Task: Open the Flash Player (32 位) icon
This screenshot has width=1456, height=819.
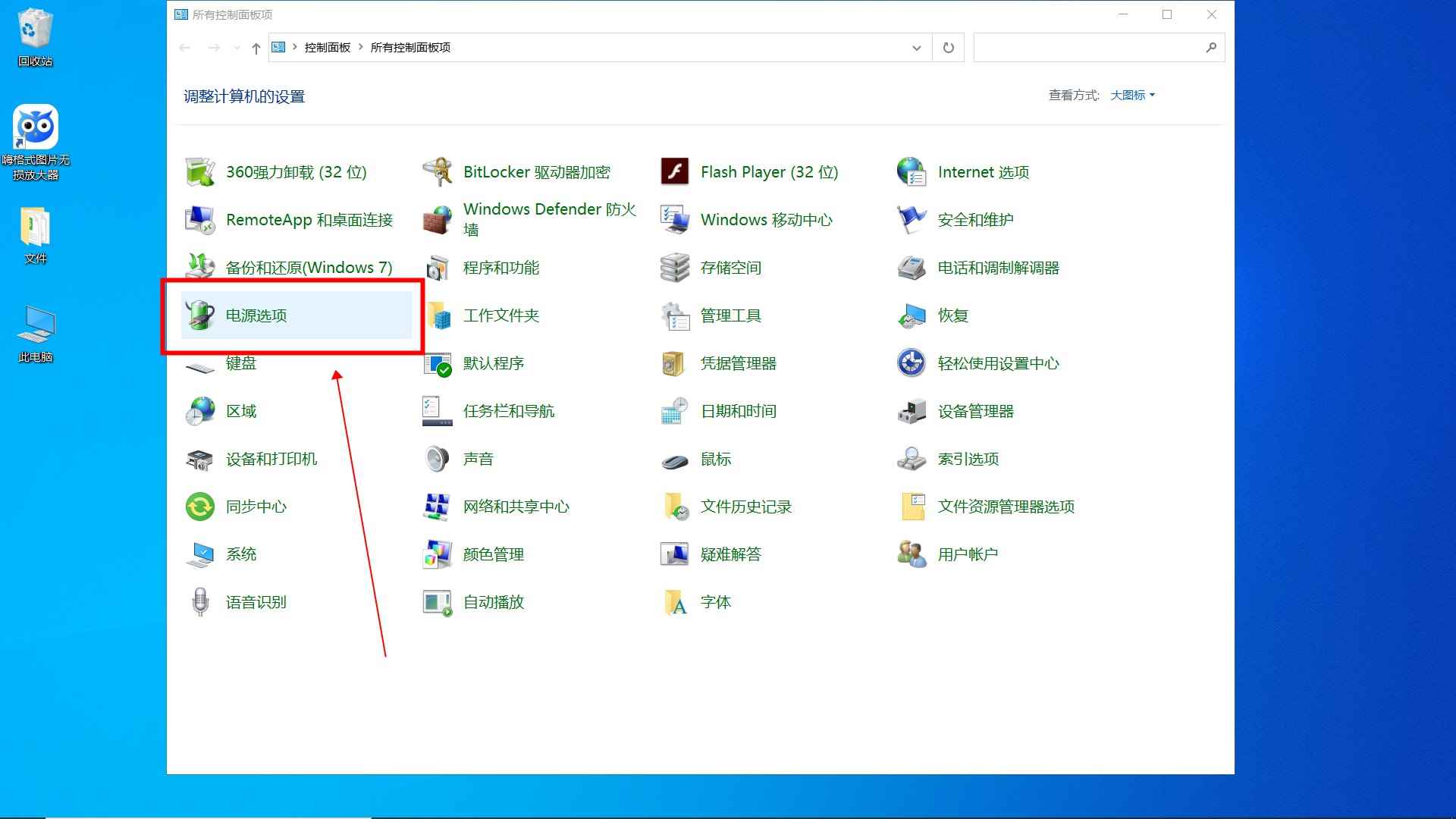Action: [x=675, y=172]
